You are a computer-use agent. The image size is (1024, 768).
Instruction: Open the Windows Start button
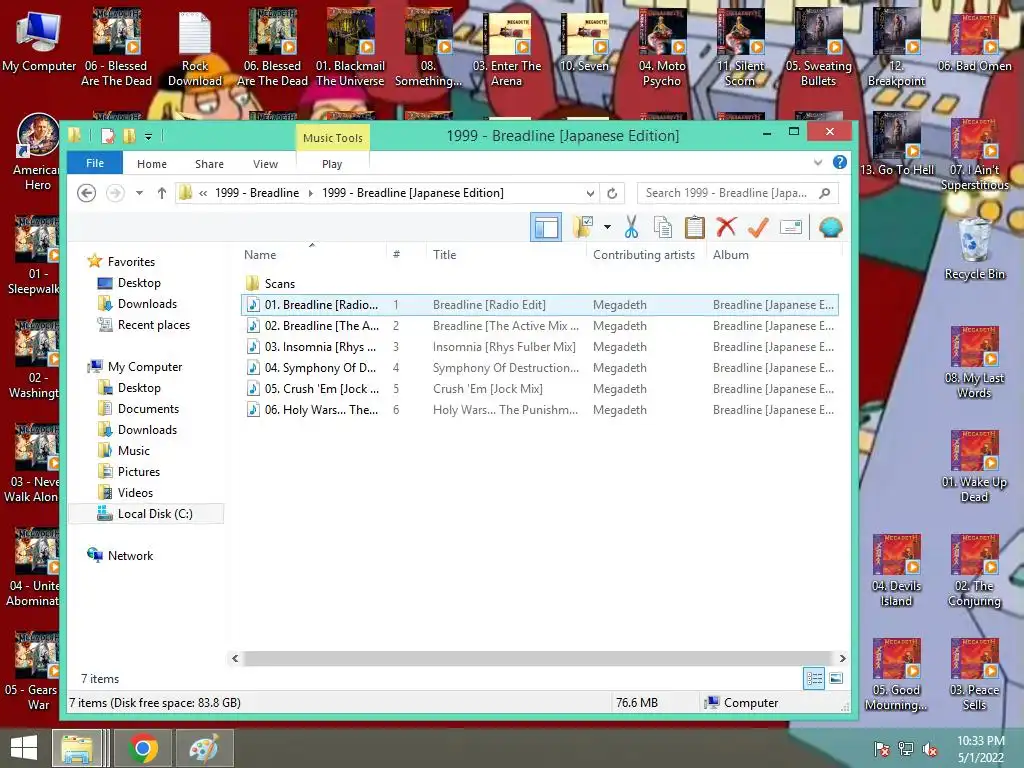pyautogui.click(x=24, y=748)
